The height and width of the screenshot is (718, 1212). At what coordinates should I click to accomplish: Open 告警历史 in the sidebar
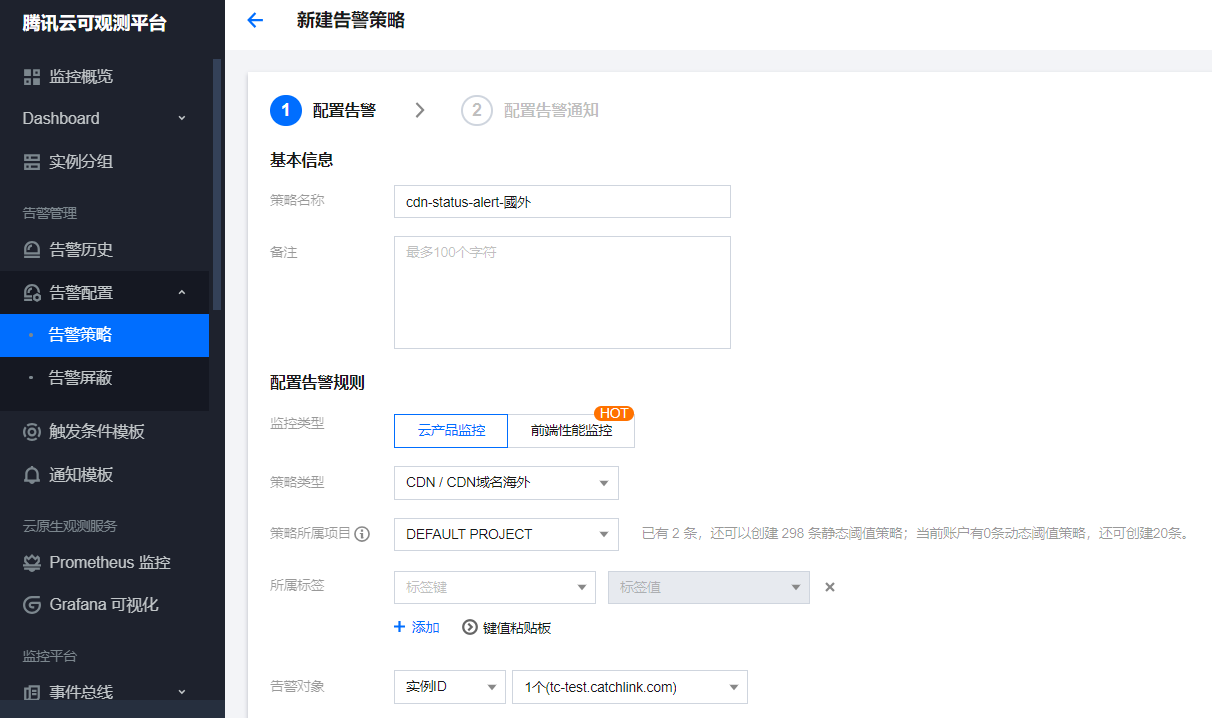(80, 250)
